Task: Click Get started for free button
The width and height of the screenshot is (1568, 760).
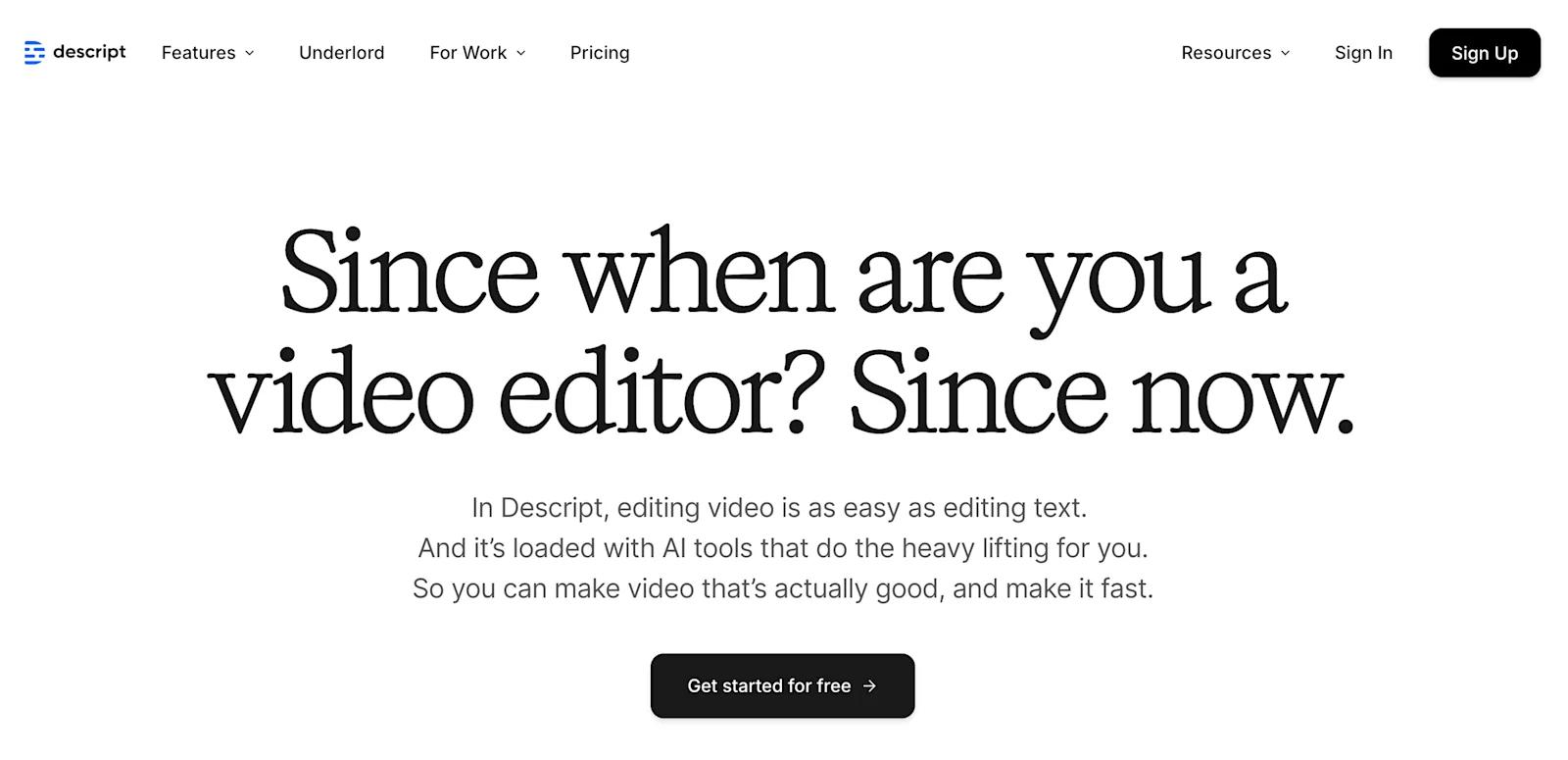Action: [768, 686]
